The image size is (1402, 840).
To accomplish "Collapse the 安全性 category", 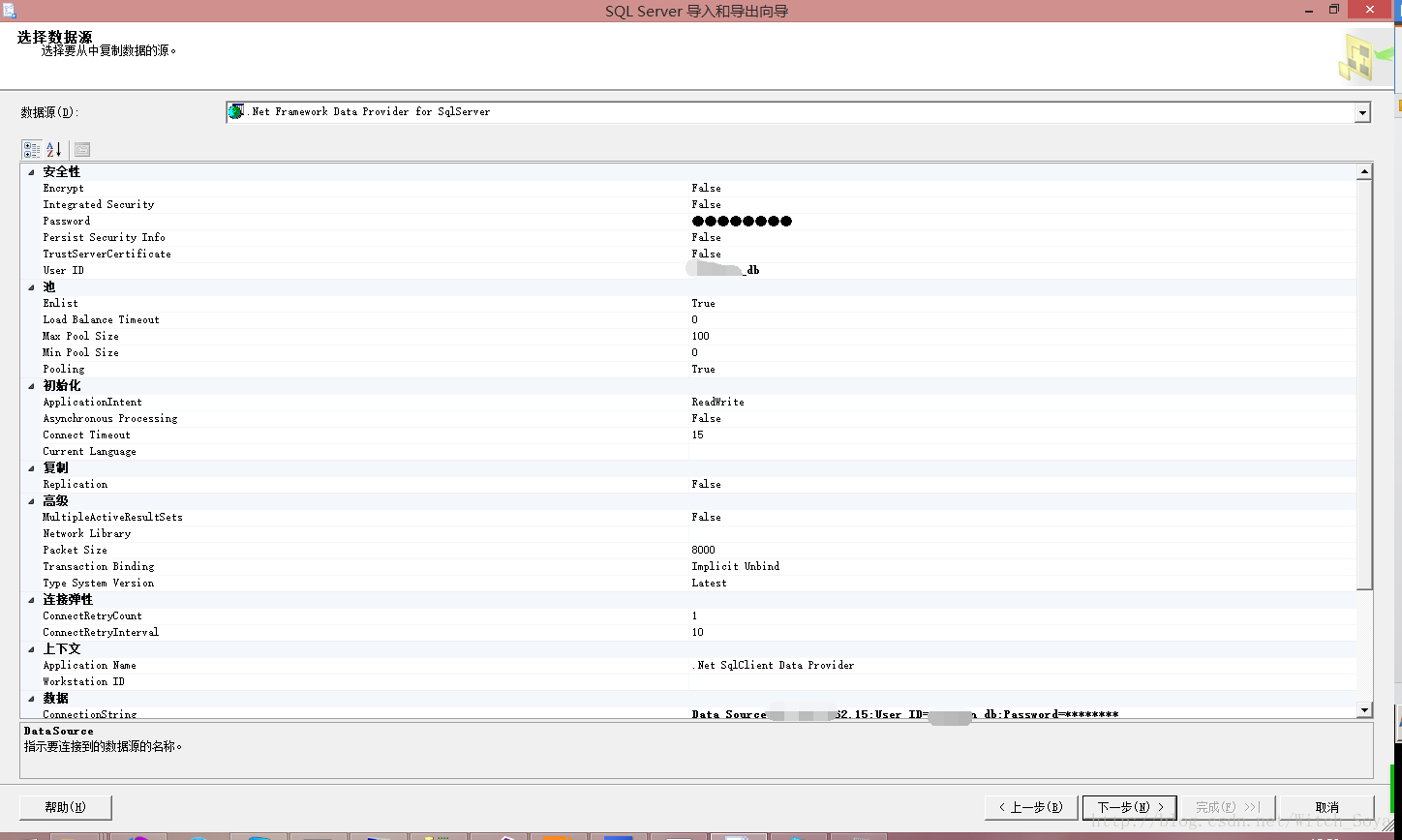I will (x=32, y=171).
